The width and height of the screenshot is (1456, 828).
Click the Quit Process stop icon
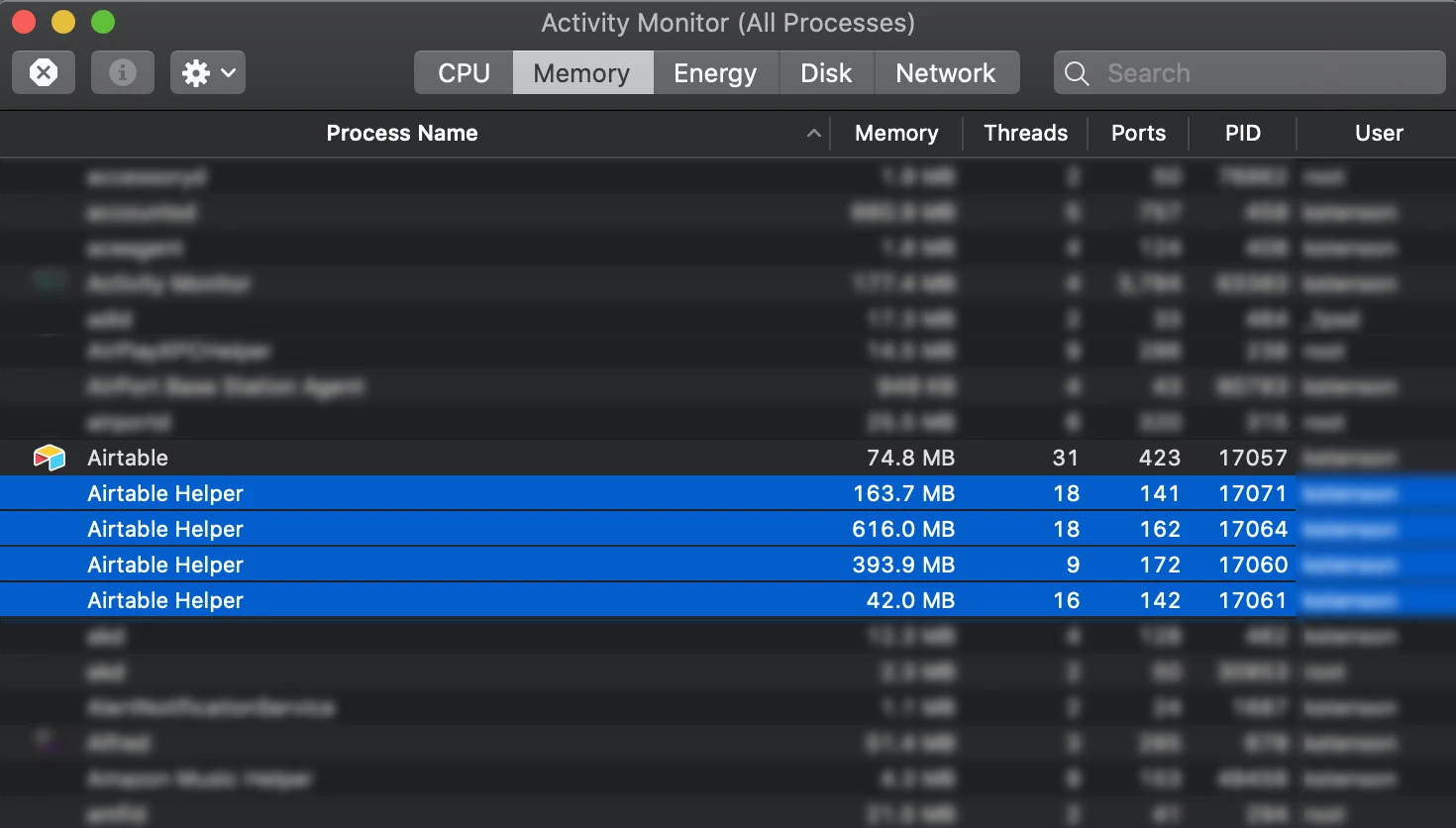44,72
